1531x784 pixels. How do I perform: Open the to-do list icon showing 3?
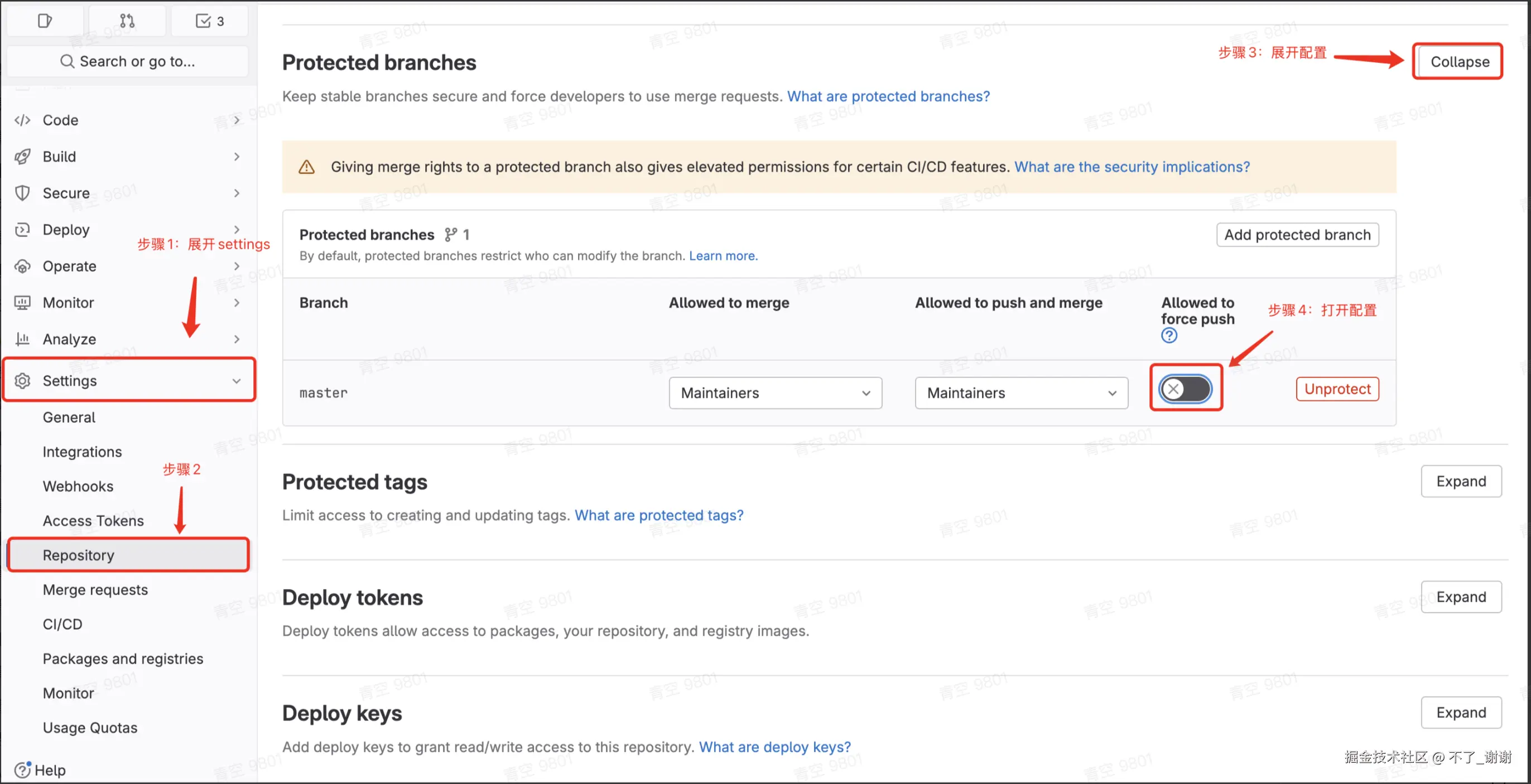click(x=209, y=21)
